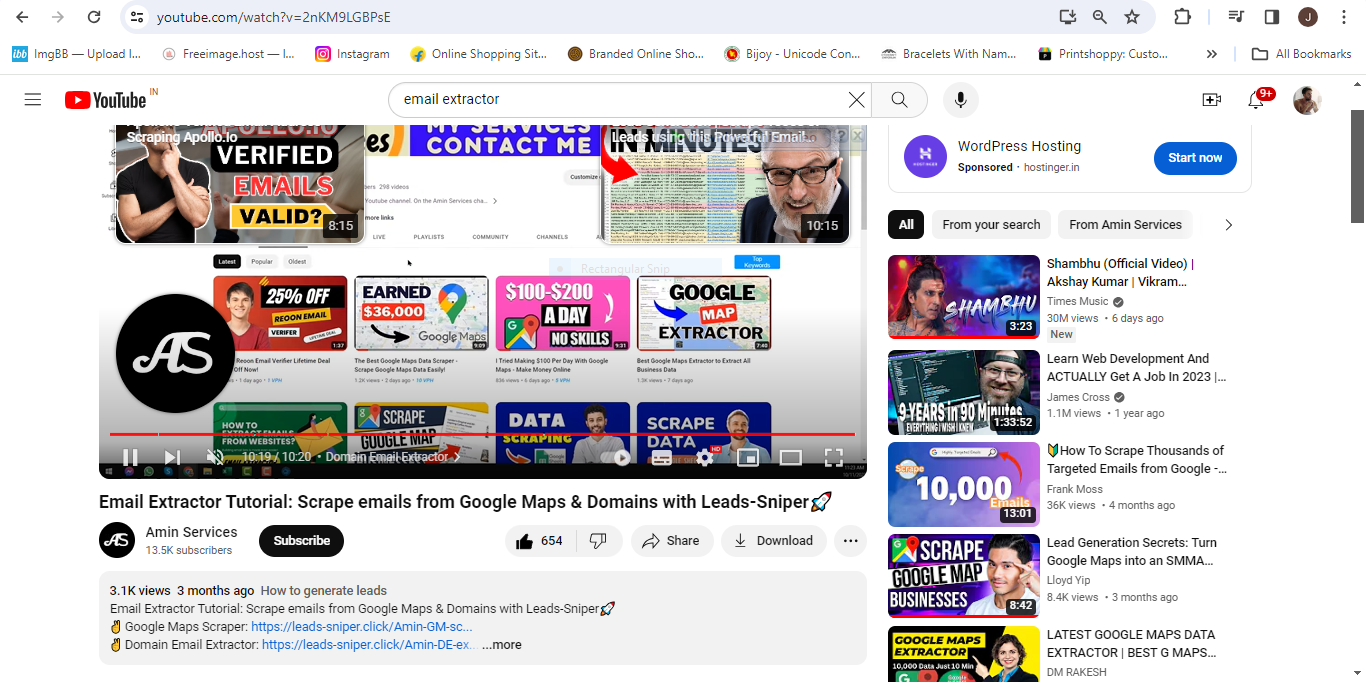This screenshot has height=682, width=1366.
Task: Subscribe to Amin Services
Action: pos(301,541)
